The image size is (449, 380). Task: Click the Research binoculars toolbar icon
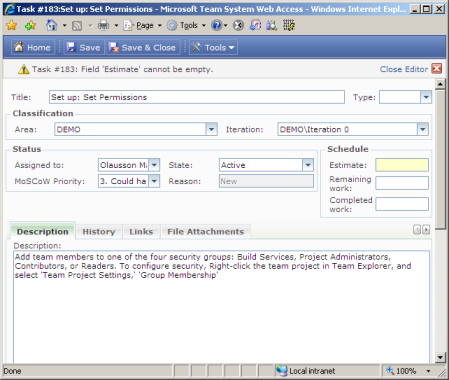pos(272,25)
